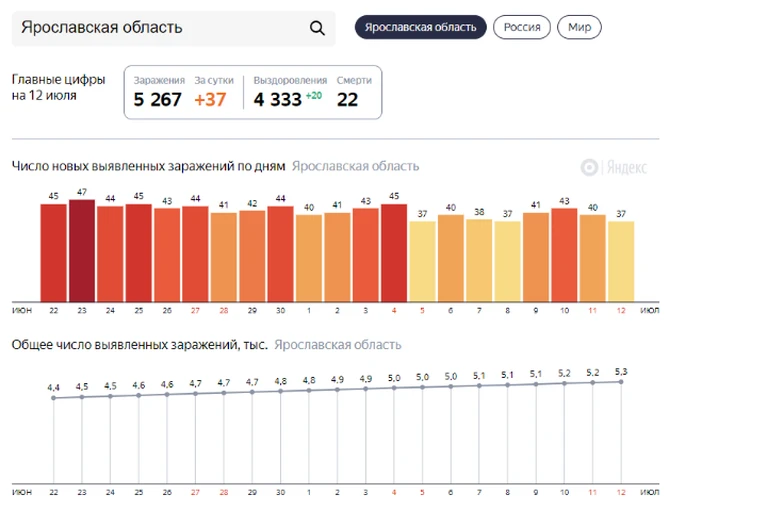The height and width of the screenshot is (511, 767).
Task: Click the gray Ярославская область label beside total chart title
Action: 338,345
